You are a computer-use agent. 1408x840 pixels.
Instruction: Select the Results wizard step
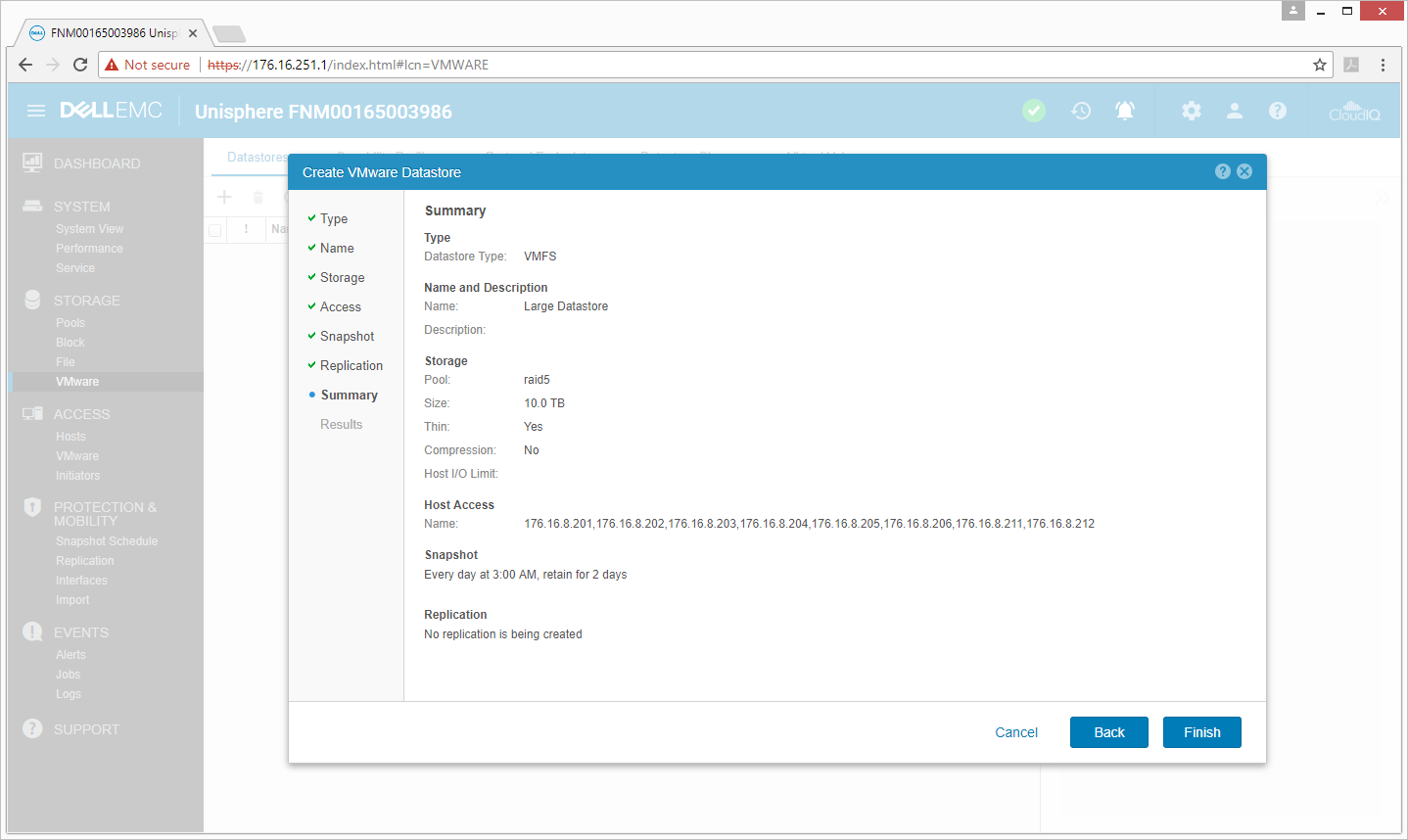tap(341, 424)
